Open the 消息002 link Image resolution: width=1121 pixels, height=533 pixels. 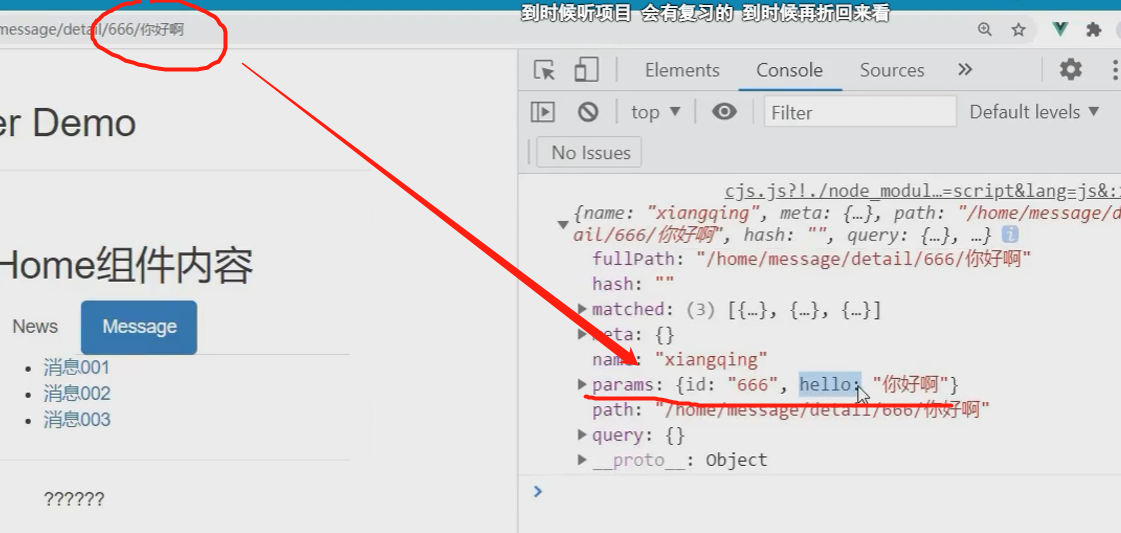(x=76, y=394)
